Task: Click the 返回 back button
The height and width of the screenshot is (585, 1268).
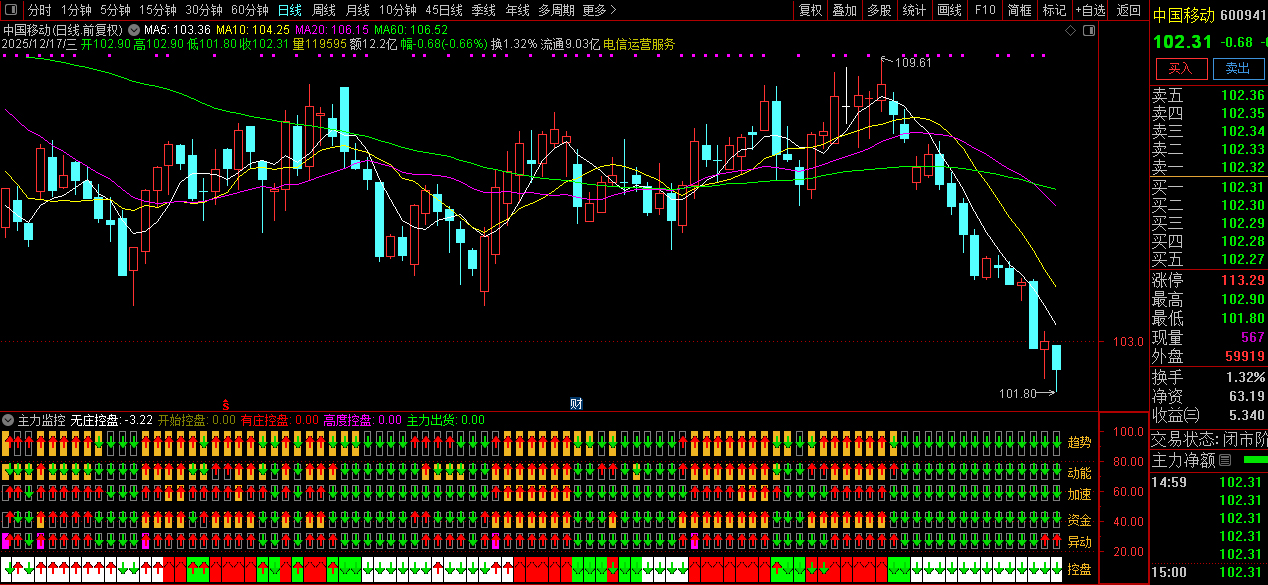Action: 1129,10
